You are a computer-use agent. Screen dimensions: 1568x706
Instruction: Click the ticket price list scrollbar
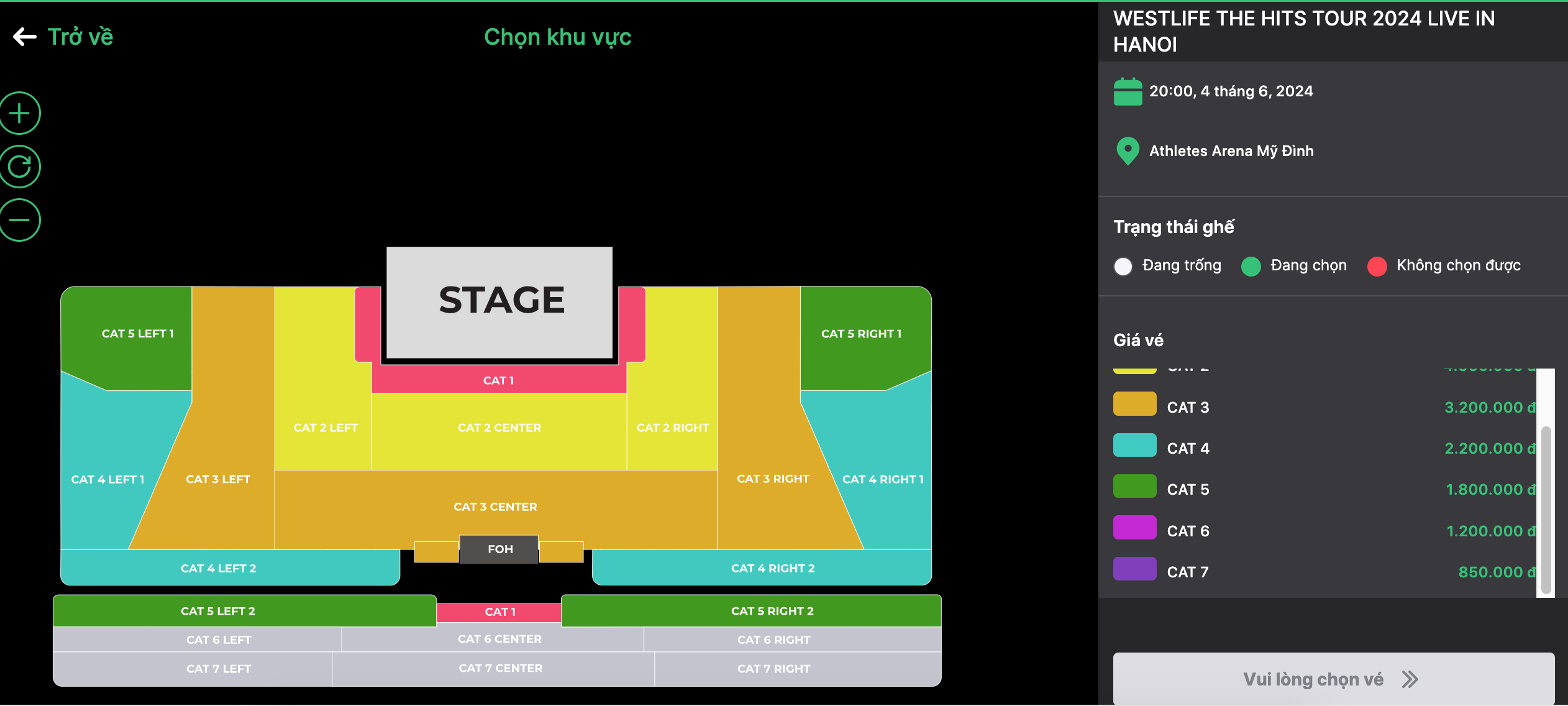[x=1546, y=510]
